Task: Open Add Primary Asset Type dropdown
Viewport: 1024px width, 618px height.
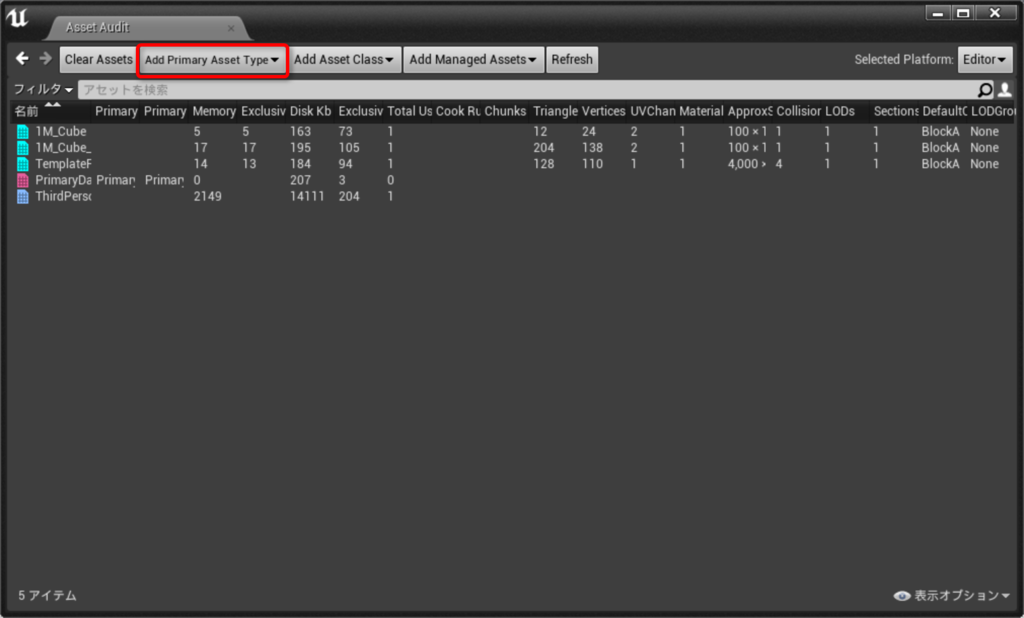Action: [x=212, y=60]
